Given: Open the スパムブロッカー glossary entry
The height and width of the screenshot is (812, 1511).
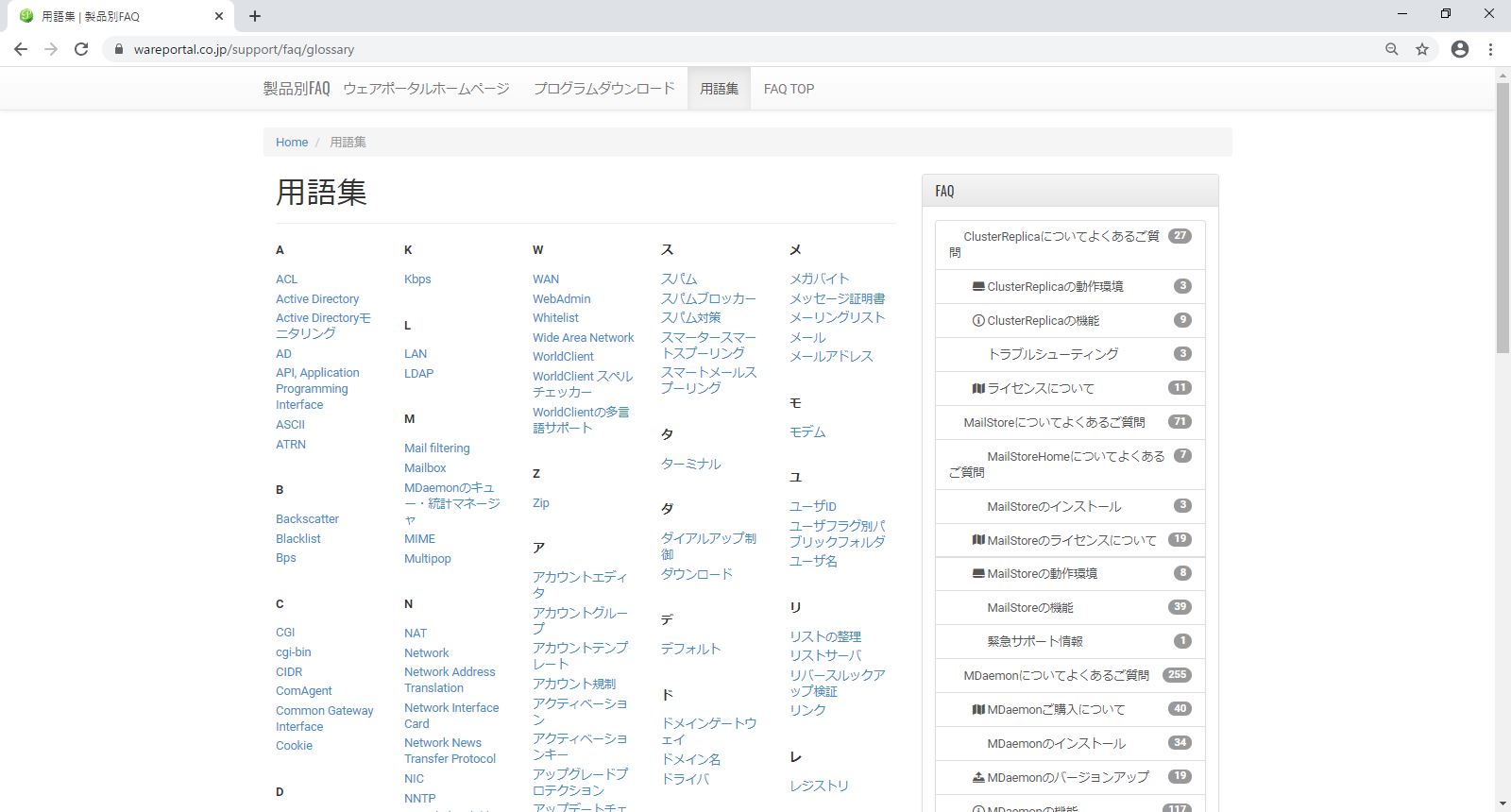Looking at the screenshot, I should (708, 298).
